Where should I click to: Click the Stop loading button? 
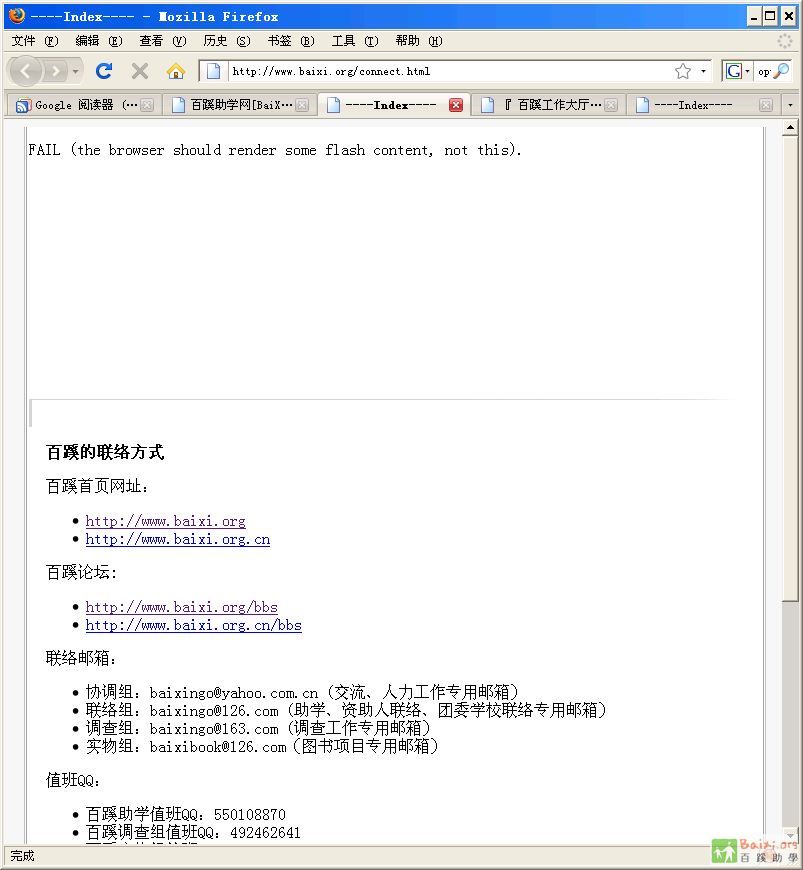pyautogui.click(x=140, y=71)
